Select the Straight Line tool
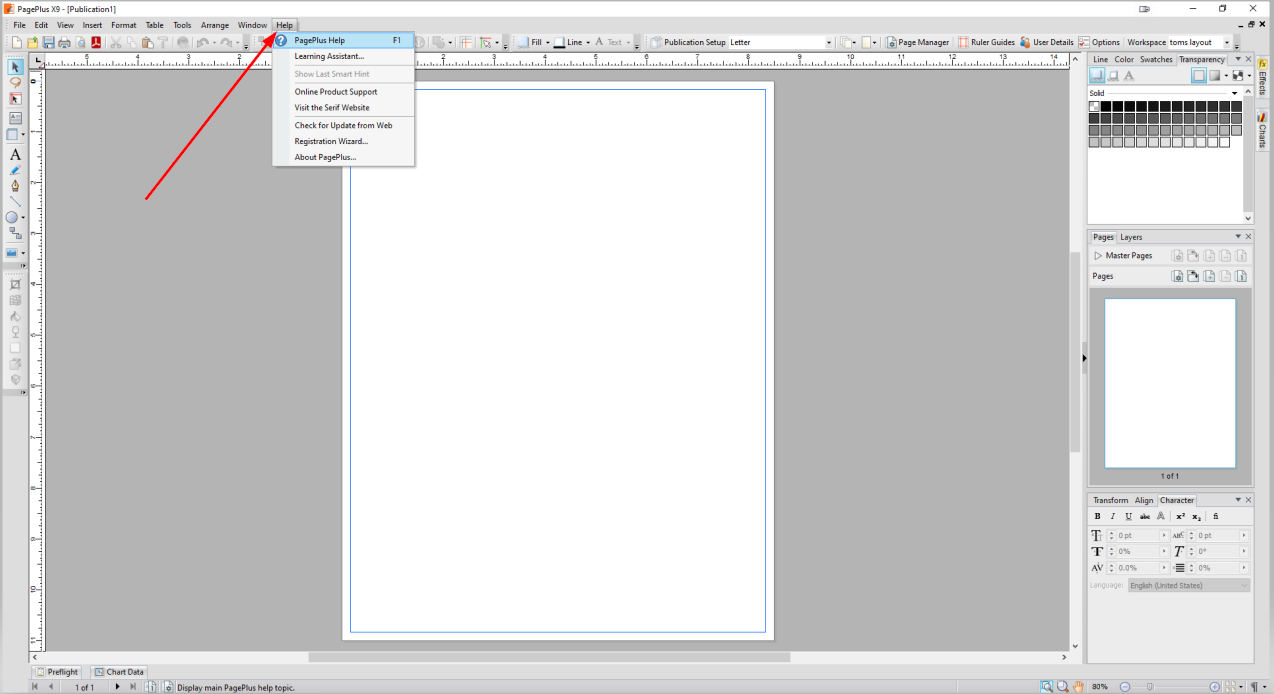1274x694 pixels. click(15, 201)
